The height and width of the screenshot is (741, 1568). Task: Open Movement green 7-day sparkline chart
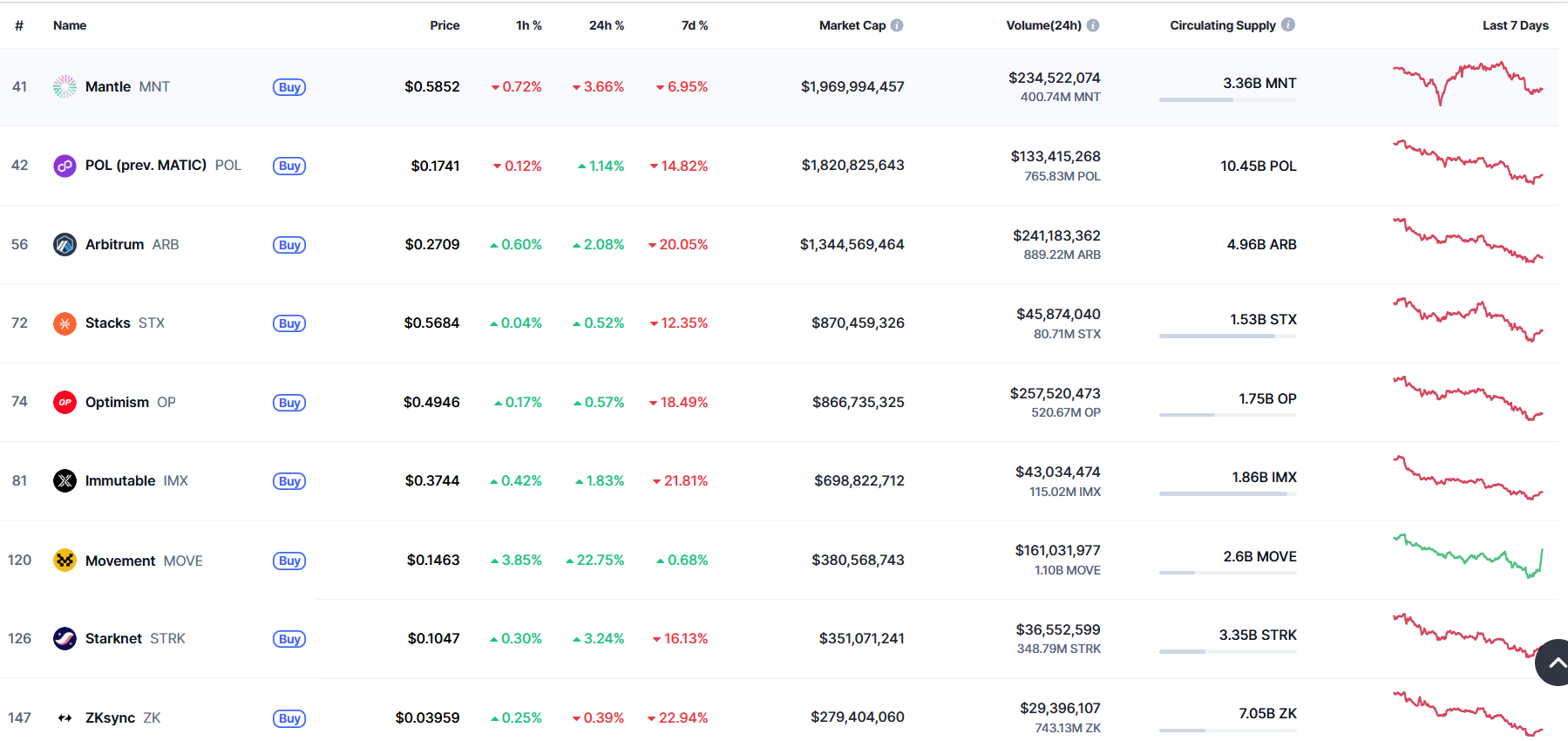pos(1468,556)
